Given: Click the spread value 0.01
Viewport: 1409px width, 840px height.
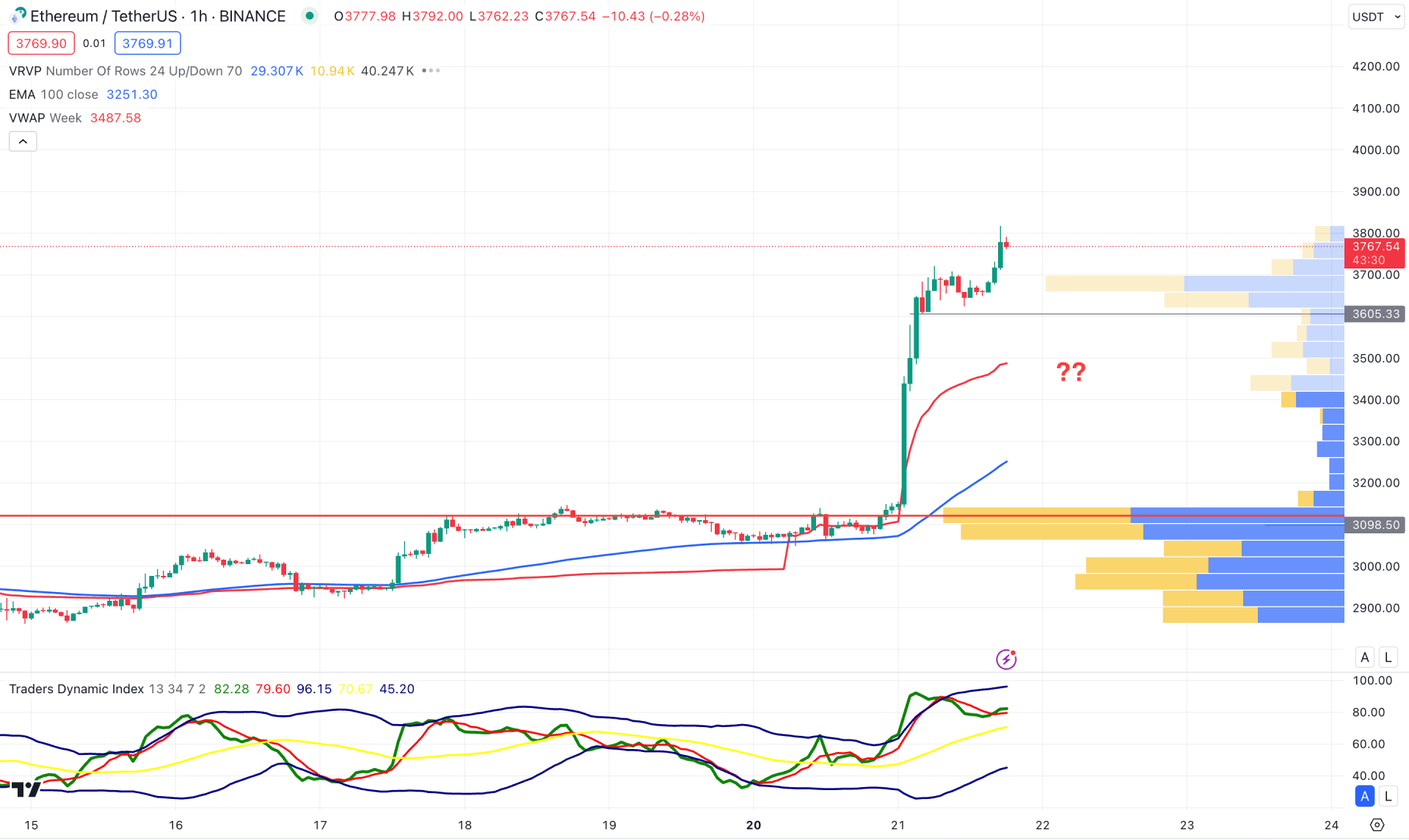Looking at the screenshot, I should click(x=94, y=43).
